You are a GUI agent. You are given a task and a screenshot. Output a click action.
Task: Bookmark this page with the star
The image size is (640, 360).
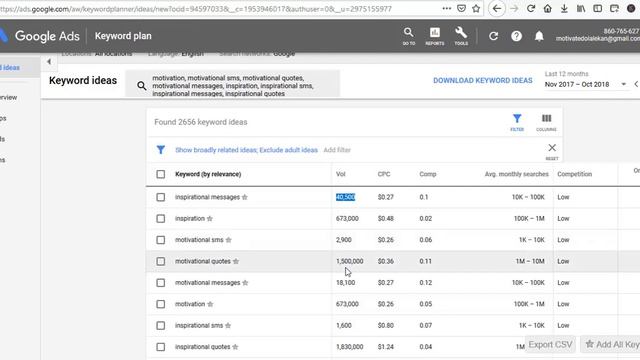click(x=476, y=9)
